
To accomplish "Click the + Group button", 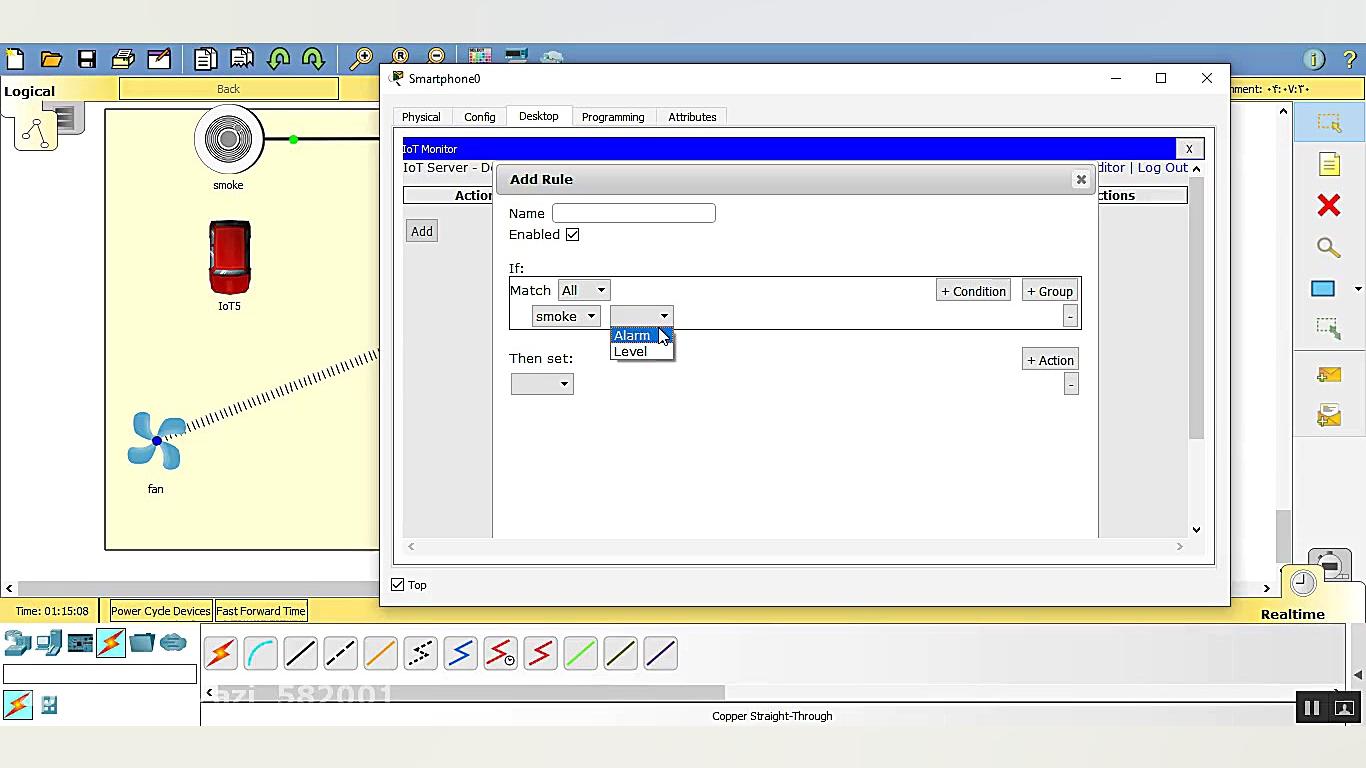I will coord(1049,291).
